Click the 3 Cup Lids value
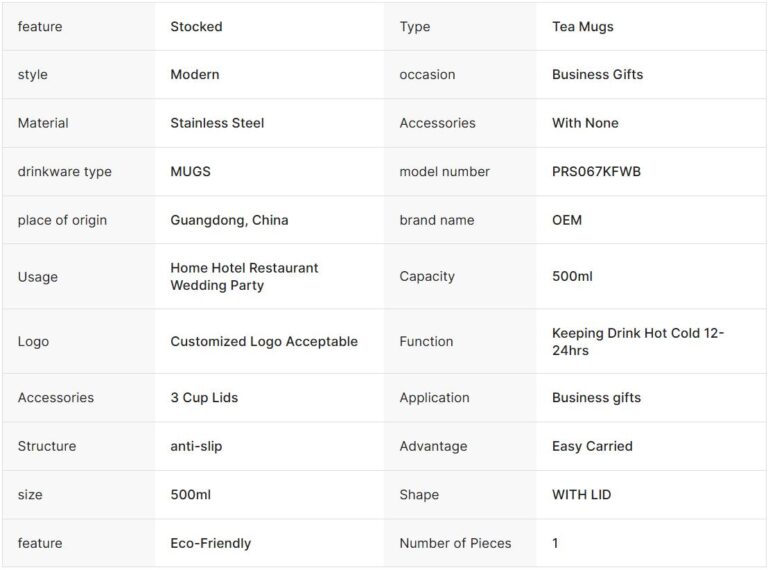 204,397
